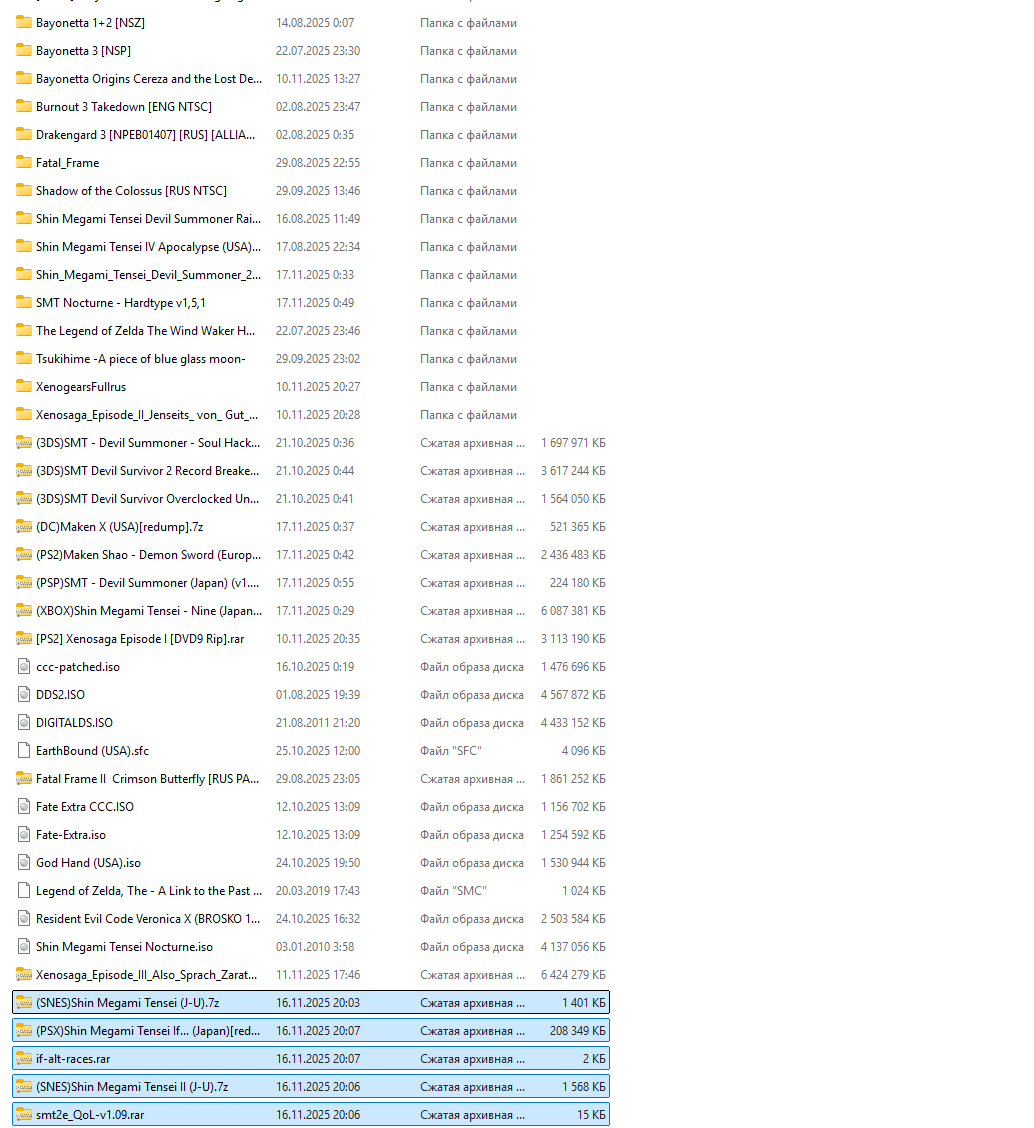Click date 21.08.2011 21:20 of DIGITALDS.ISO

tap(318, 723)
